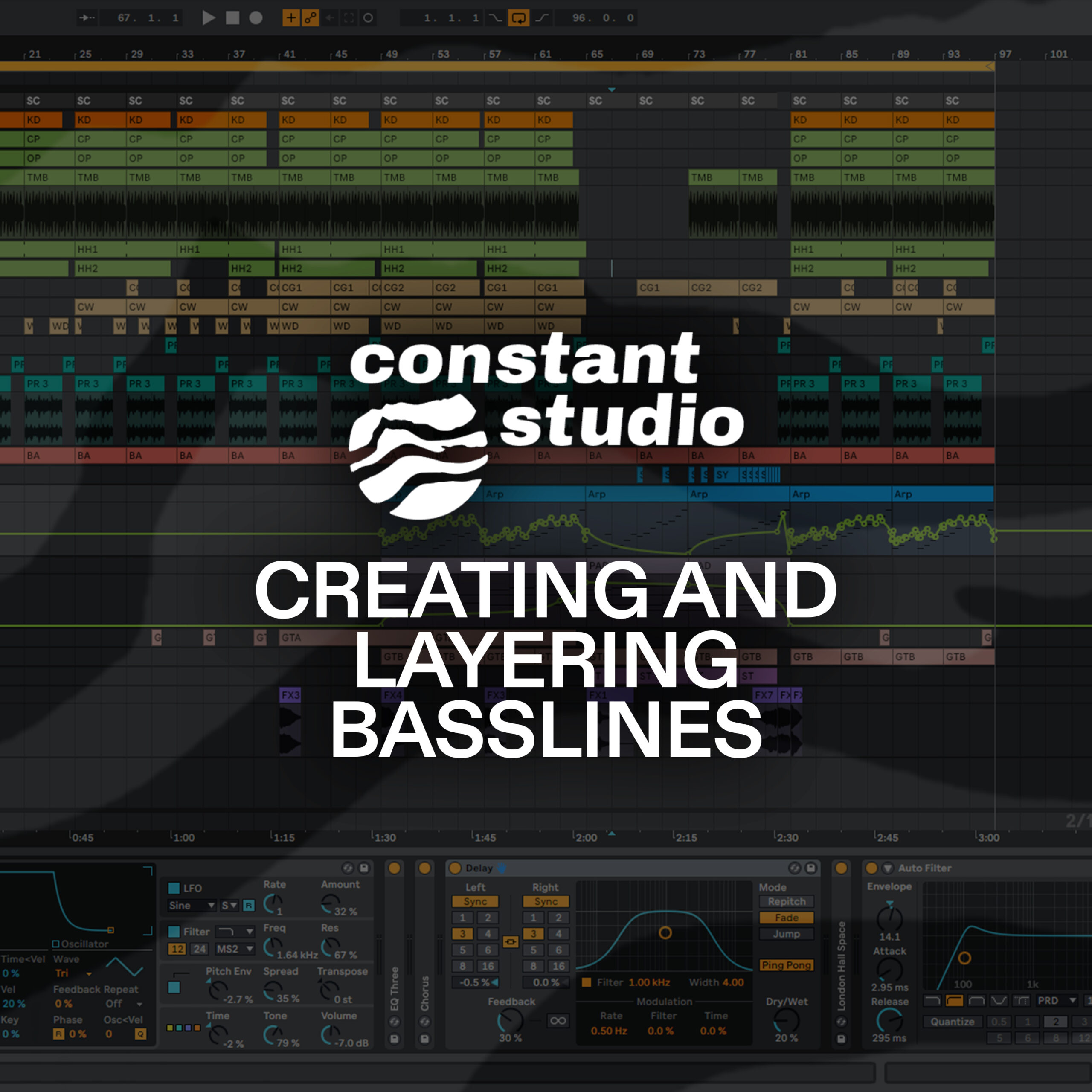Select the Auto Filter lowpass shape icon
The height and width of the screenshot is (1092, 1092).
click(x=932, y=1001)
